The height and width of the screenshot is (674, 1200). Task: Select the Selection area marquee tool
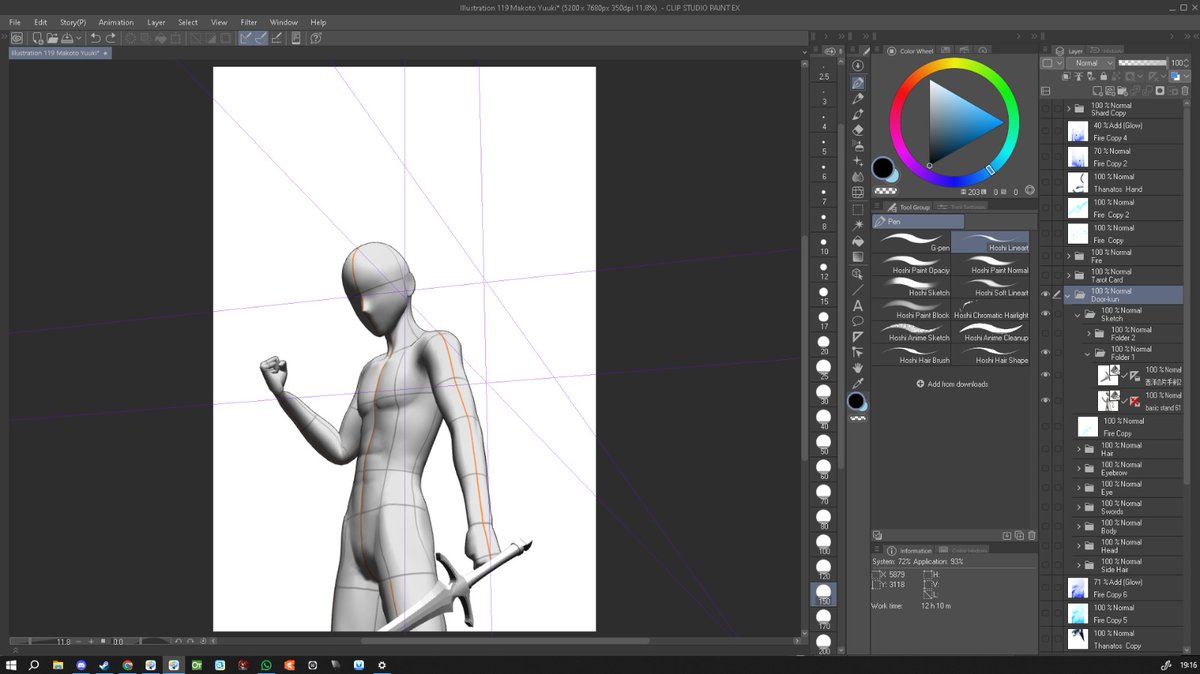coord(857,210)
